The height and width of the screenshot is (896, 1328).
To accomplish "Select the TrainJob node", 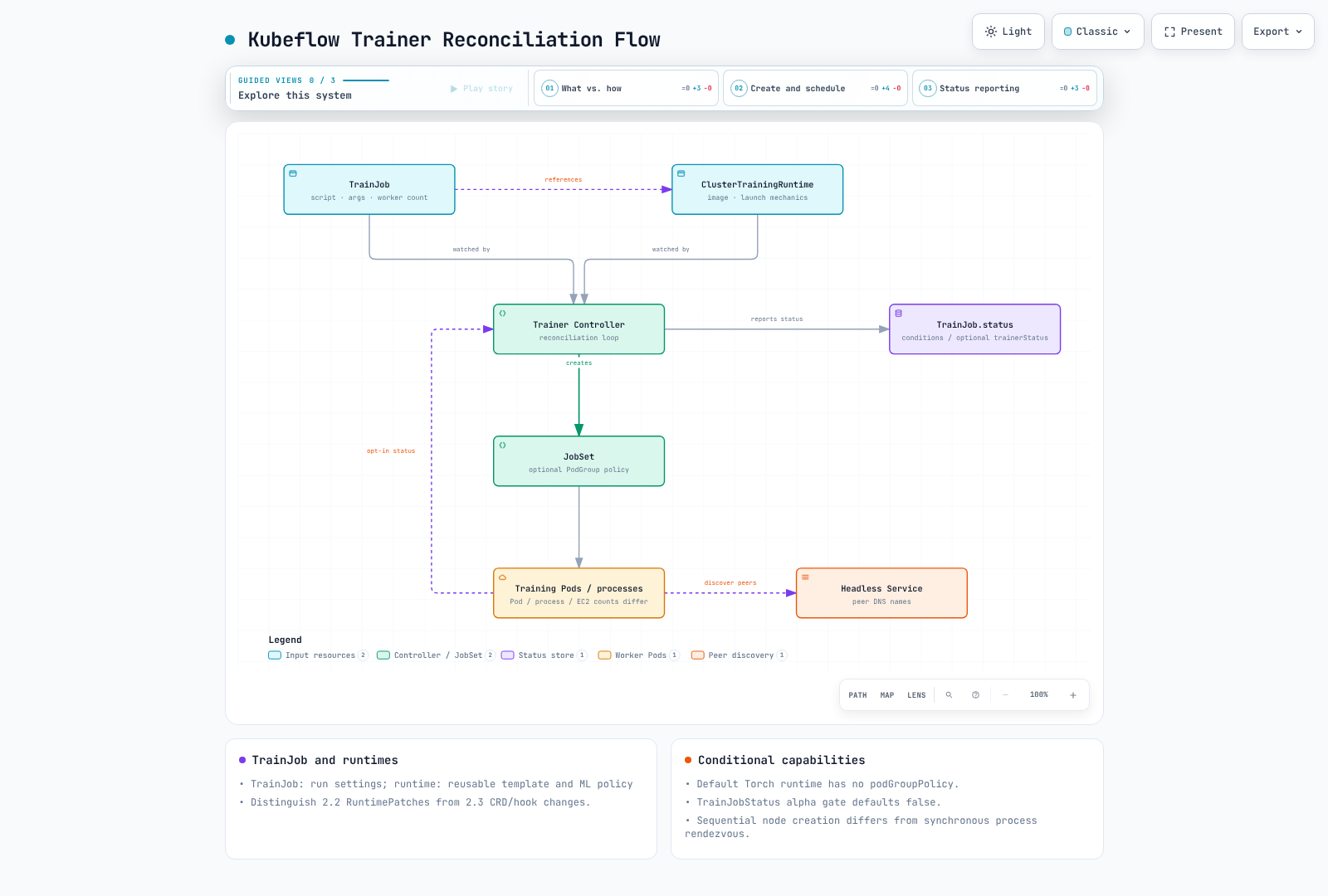I will (369, 189).
